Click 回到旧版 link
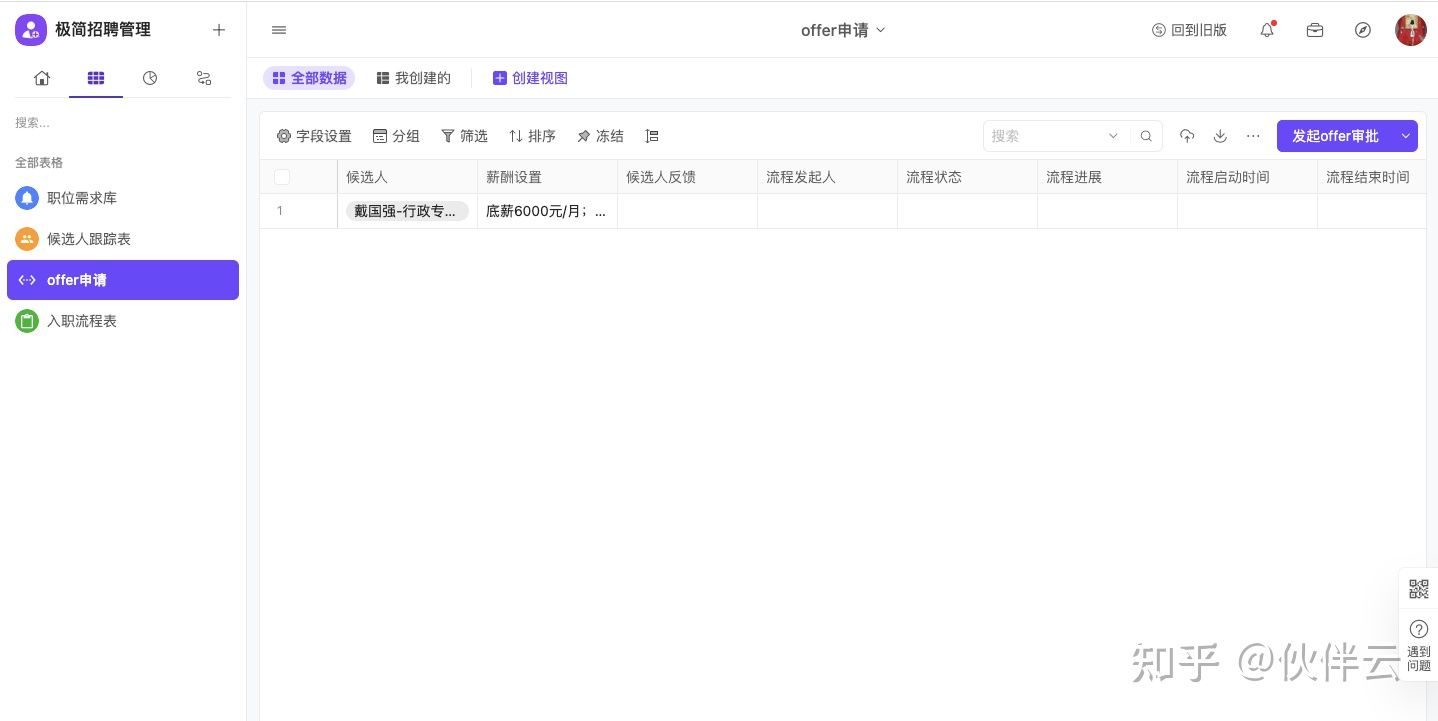Image resolution: width=1438 pixels, height=721 pixels. pyautogui.click(x=1189, y=30)
